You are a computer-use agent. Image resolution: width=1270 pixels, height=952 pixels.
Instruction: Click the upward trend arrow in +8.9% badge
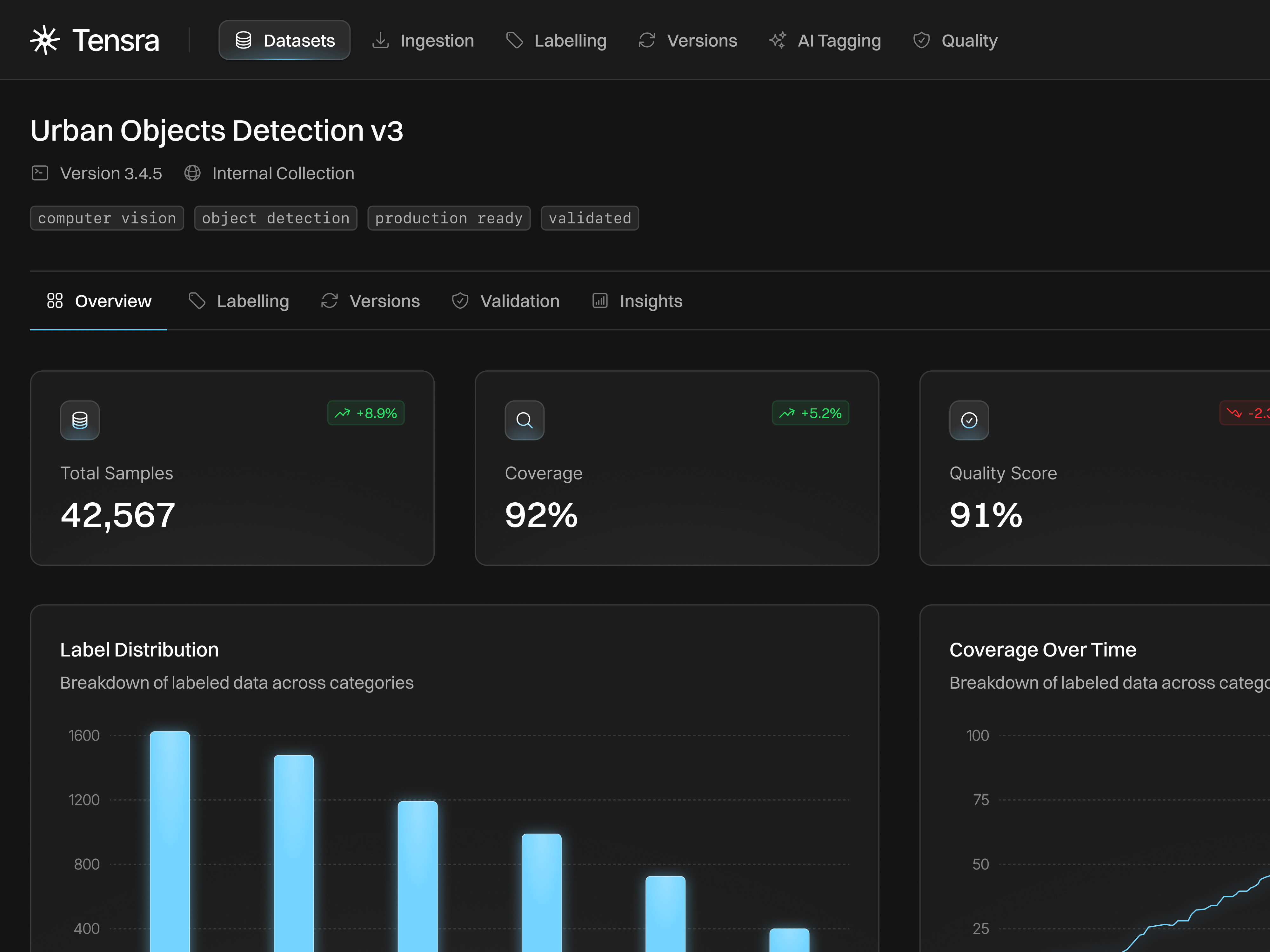[x=342, y=413]
